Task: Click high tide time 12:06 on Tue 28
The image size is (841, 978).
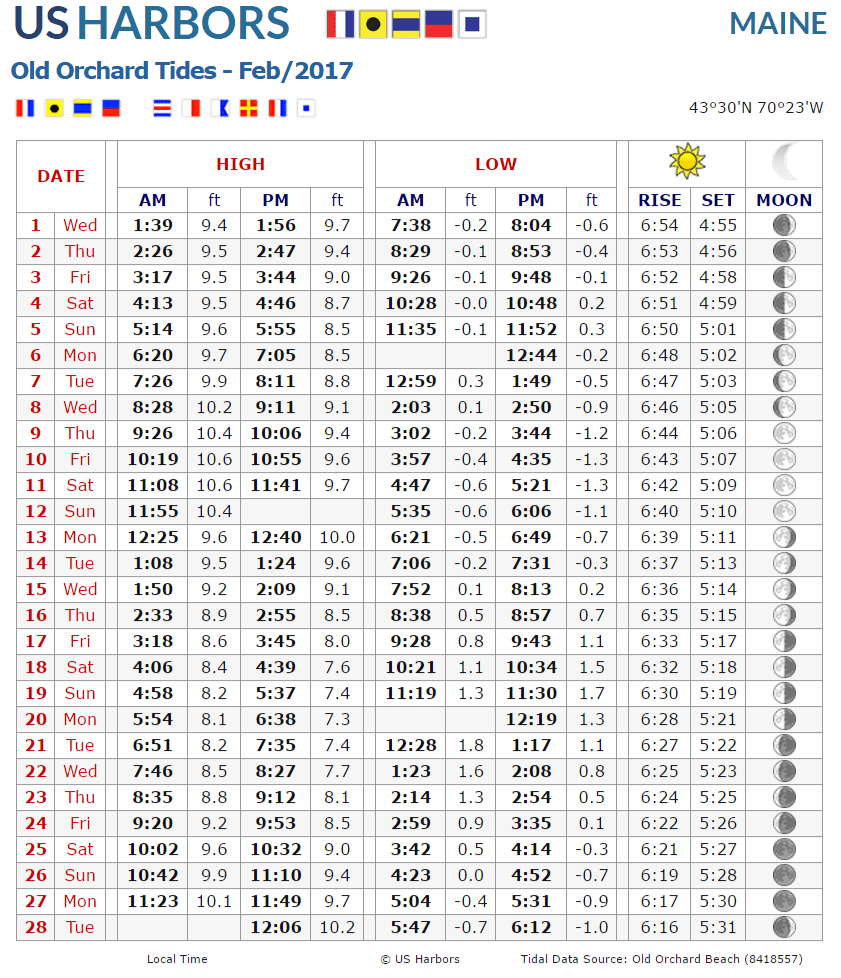Action: (276, 927)
